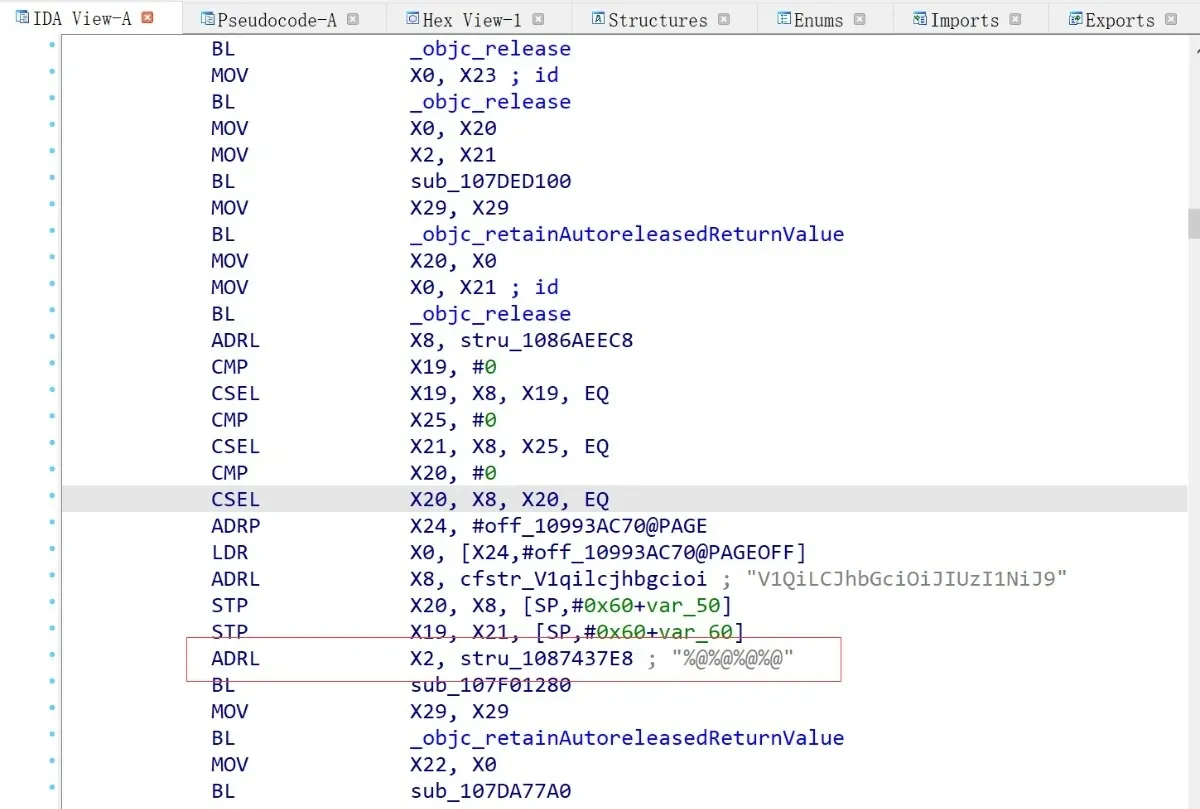The width and height of the screenshot is (1200, 809).
Task: Select sub_107DED100 call target
Action: 491,181
